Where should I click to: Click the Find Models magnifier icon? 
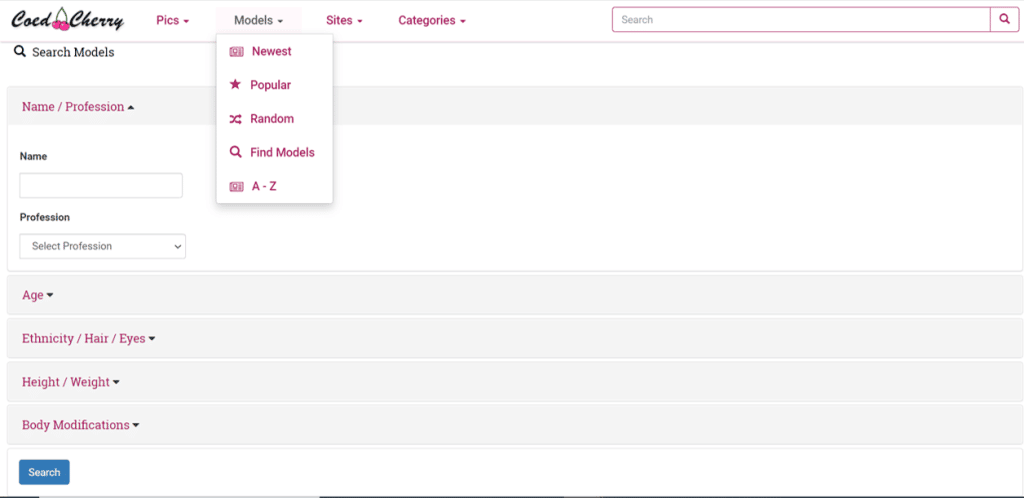pos(235,152)
